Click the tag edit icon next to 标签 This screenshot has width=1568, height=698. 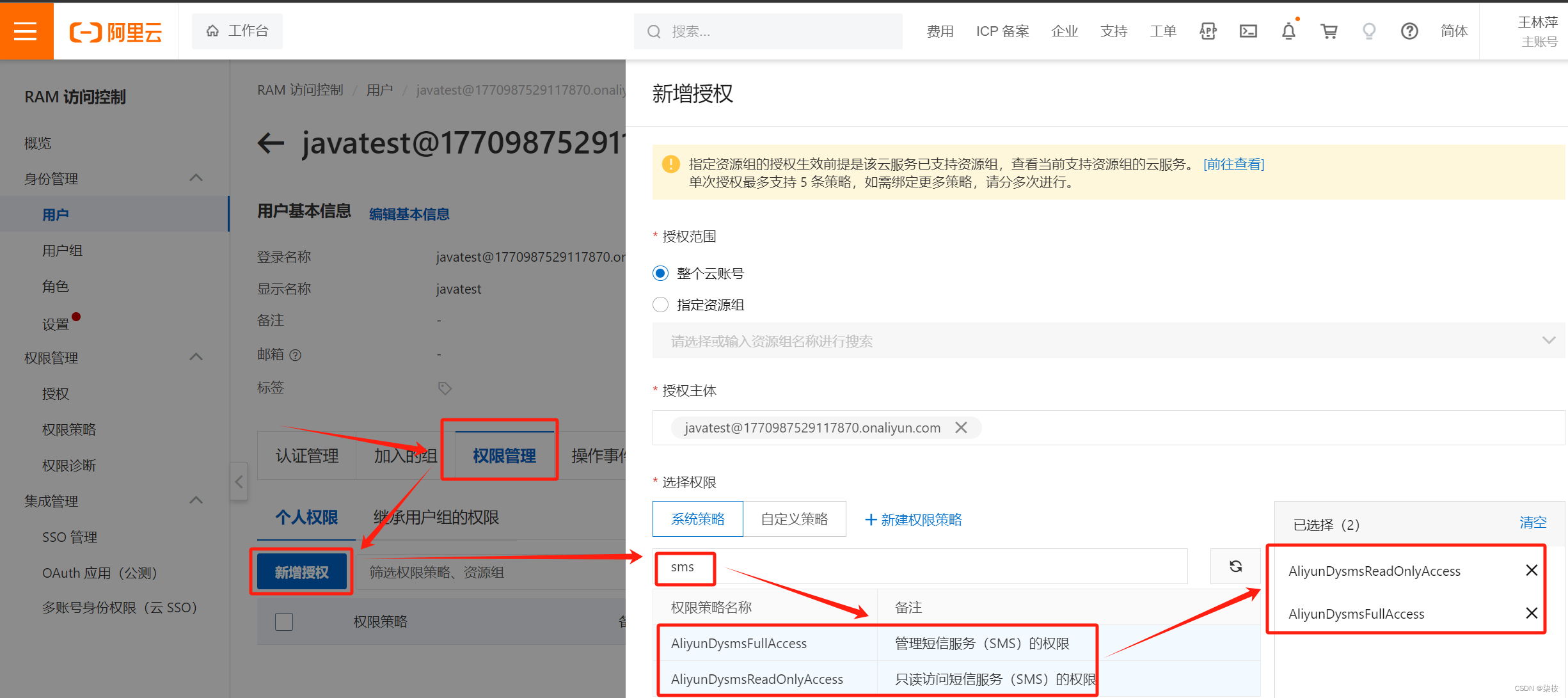445,388
